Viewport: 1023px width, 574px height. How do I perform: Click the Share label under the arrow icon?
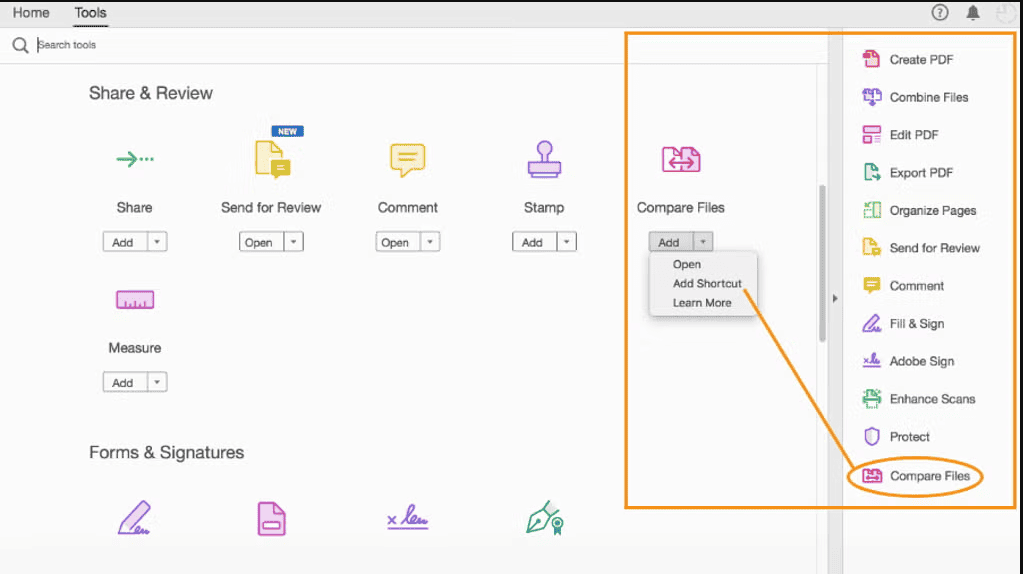[x=134, y=207]
